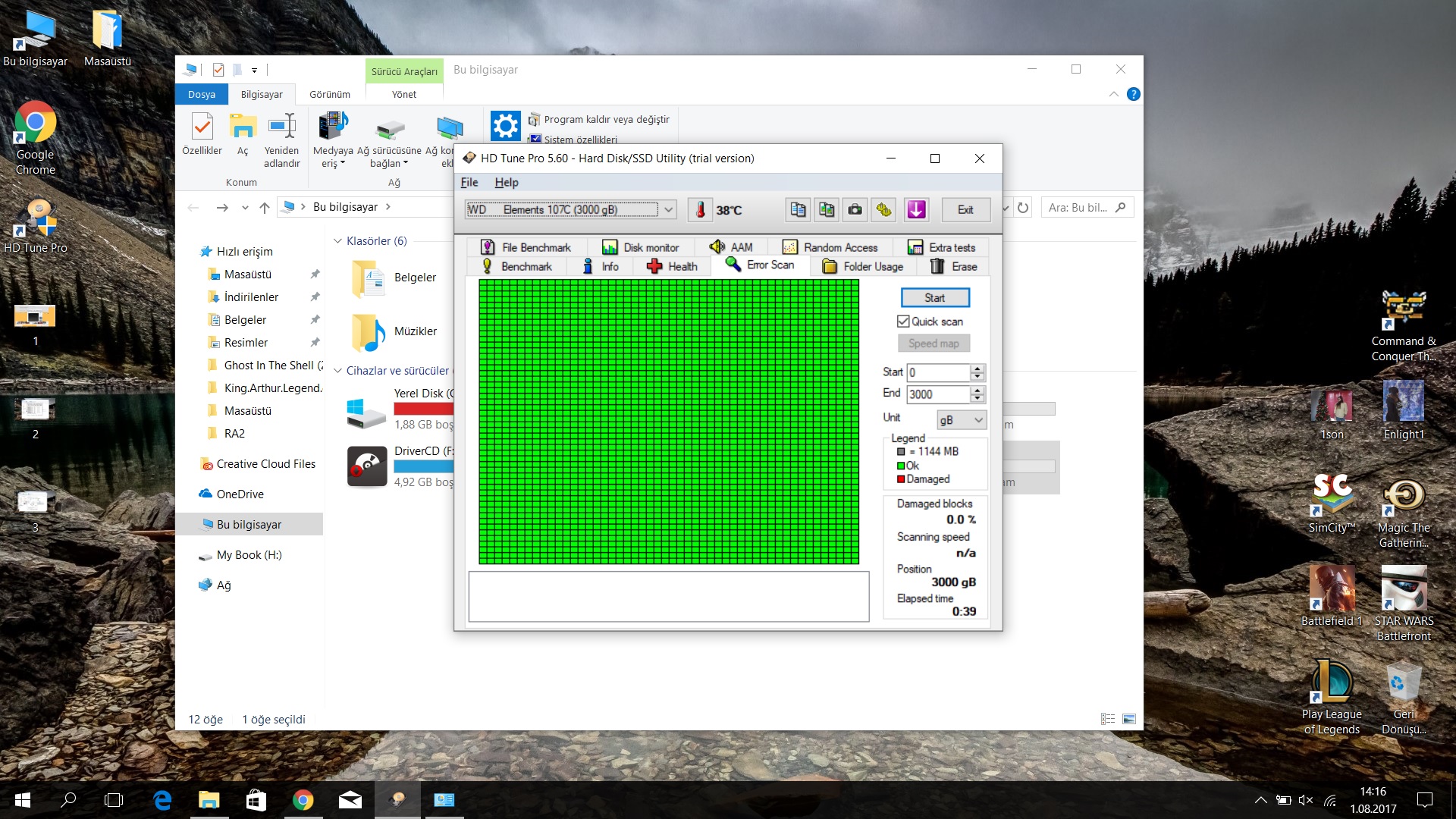Image resolution: width=1456 pixels, height=819 pixels.
Task: Click the Windows Start button
Action: click(x=22, y=800)
